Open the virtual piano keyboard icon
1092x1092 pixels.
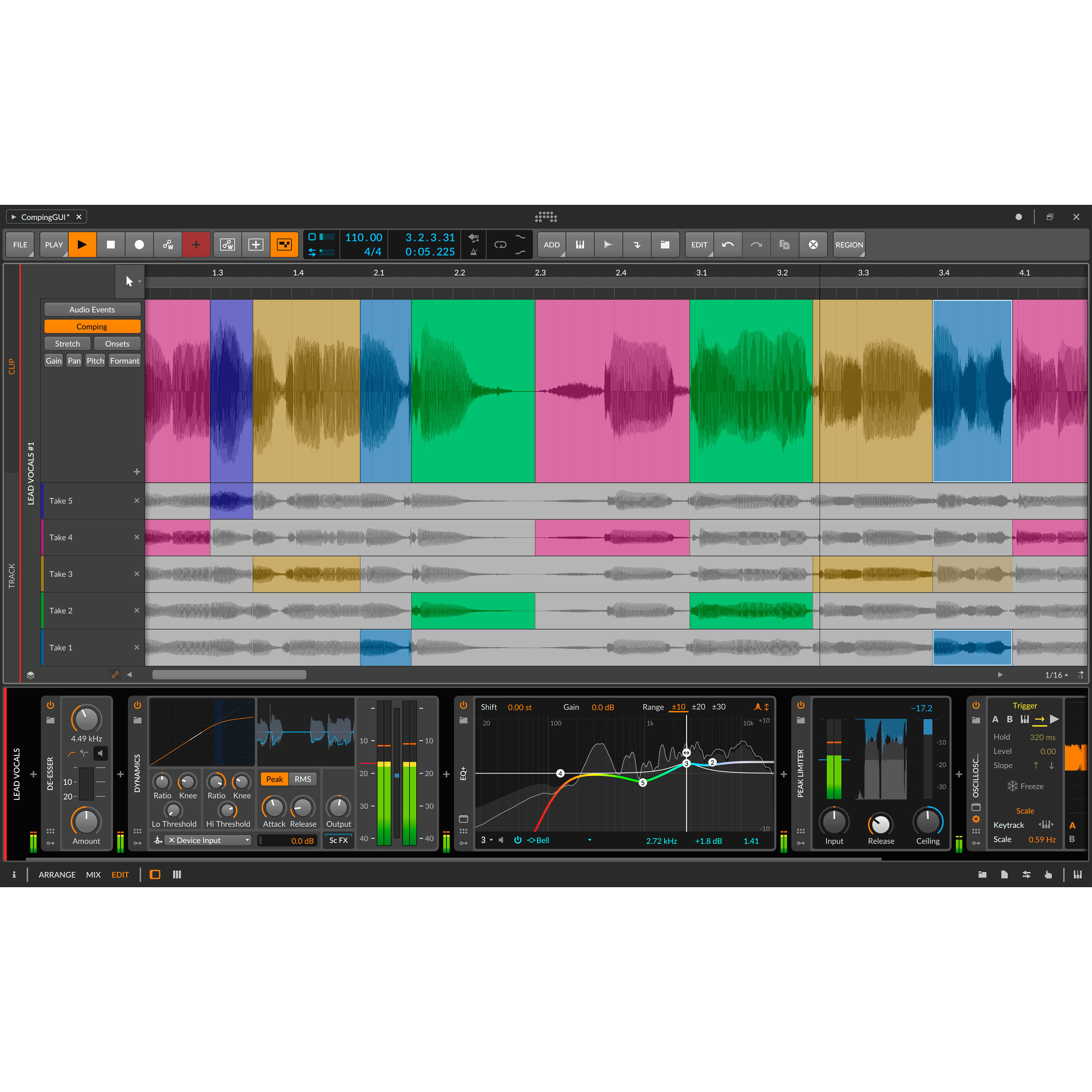pyautogui.click(x=580, y=244)
